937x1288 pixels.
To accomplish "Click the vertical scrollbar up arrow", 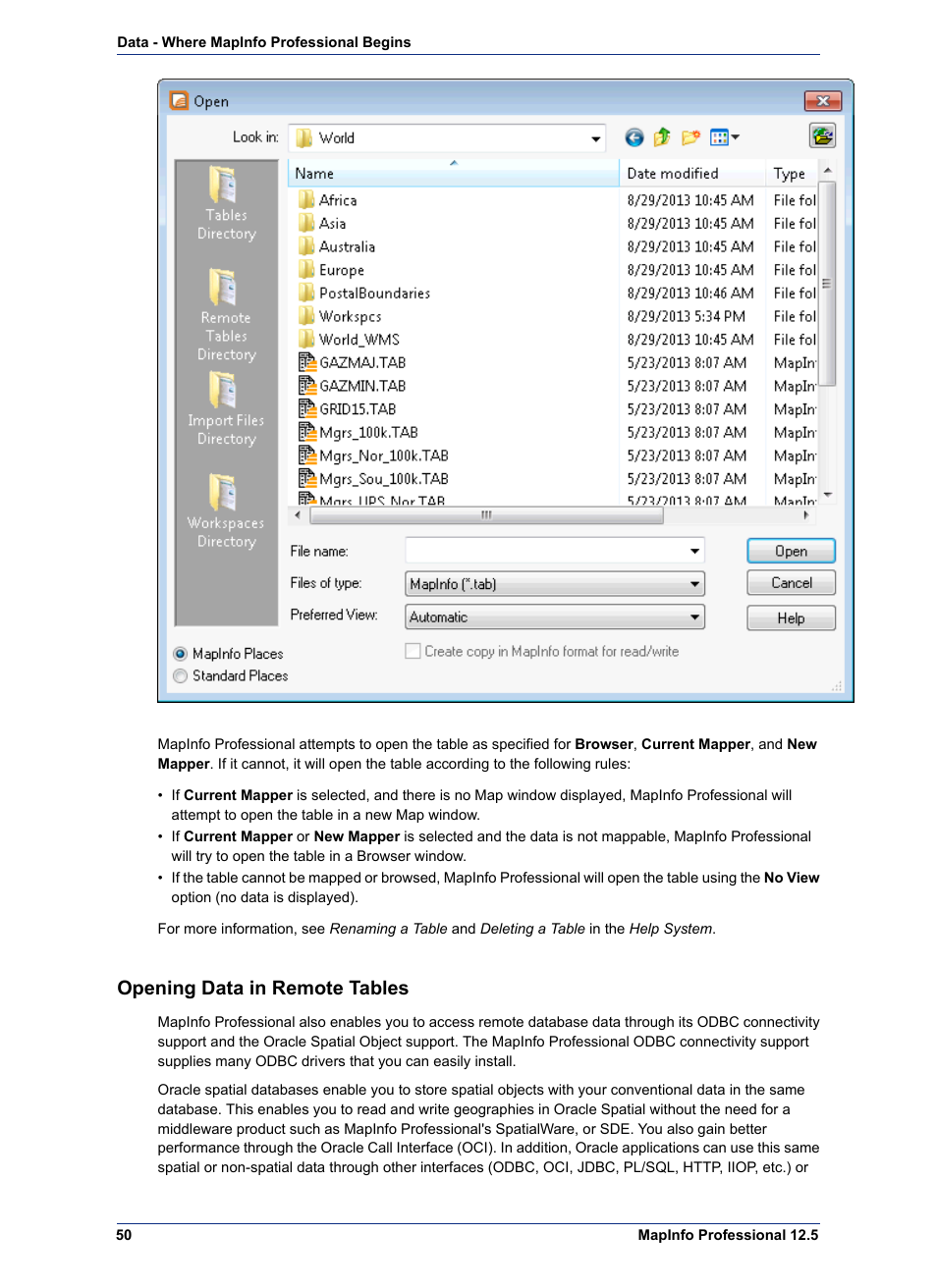I will point(827,170).
